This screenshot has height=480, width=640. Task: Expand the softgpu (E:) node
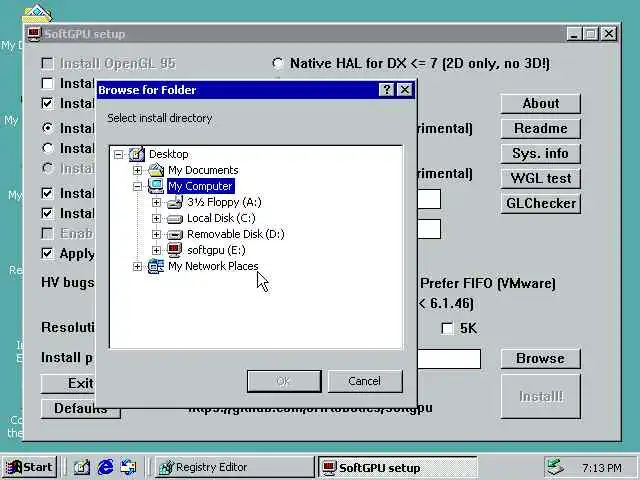coord(156,250)
